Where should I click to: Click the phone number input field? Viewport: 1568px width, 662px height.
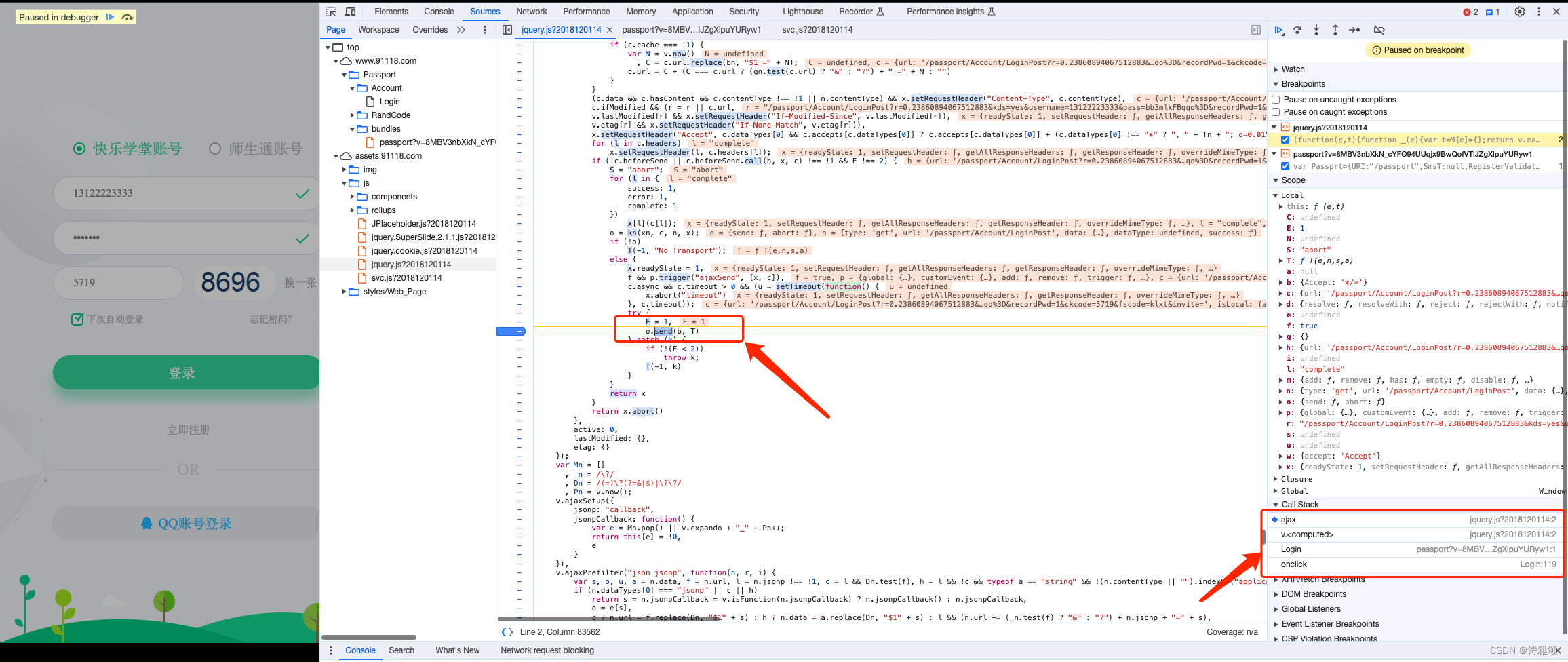pyautogui.click(x=187, y=193)
